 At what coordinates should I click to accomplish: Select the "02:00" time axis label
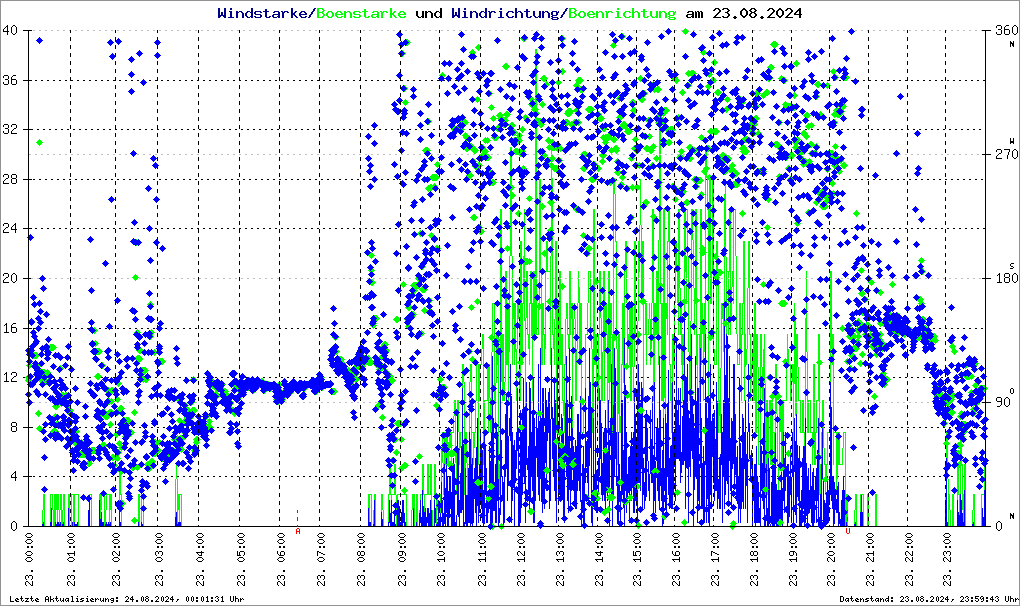pos(115,560)
